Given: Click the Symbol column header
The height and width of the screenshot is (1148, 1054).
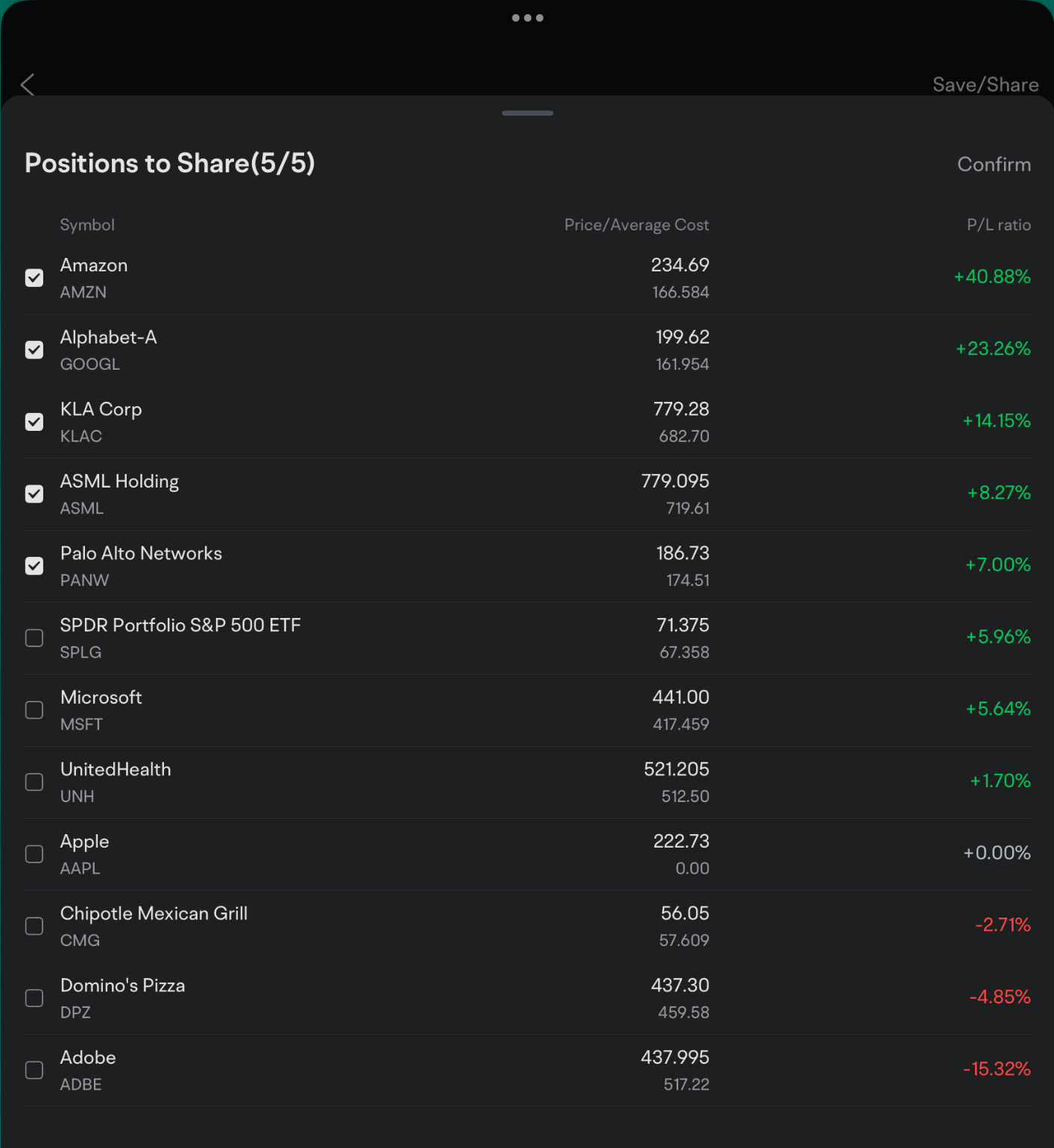Looking at the screenshot, I should coord(87,225).
